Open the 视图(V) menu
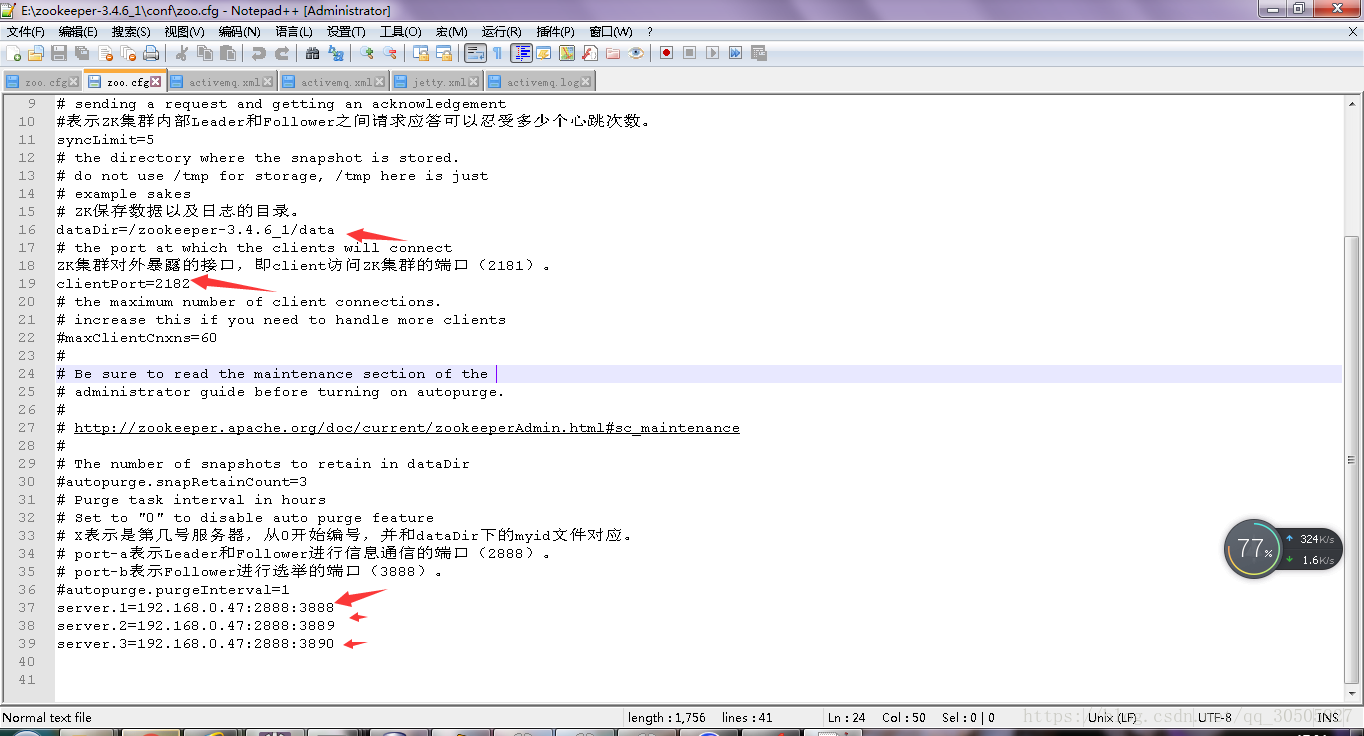 pyautogui.click(x=184, y=32)
